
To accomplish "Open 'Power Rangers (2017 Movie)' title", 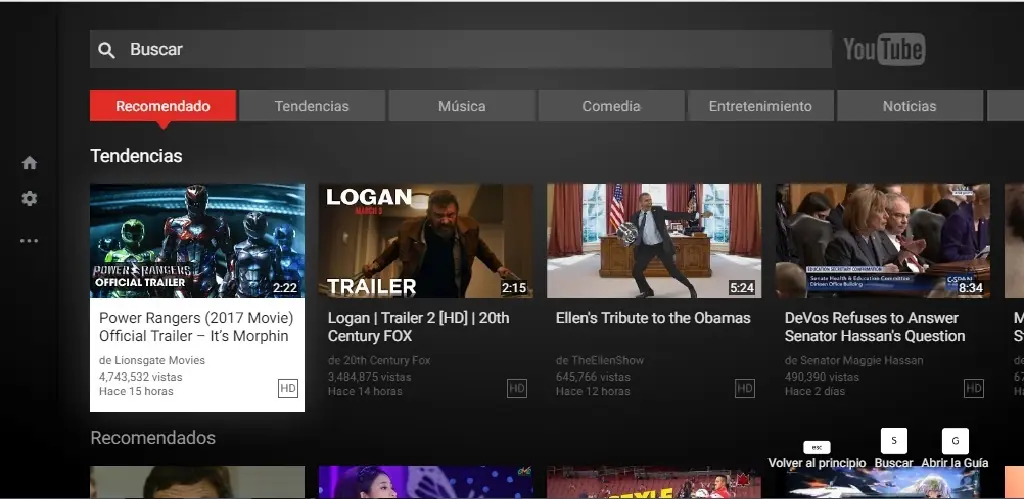I will (196, 327).
